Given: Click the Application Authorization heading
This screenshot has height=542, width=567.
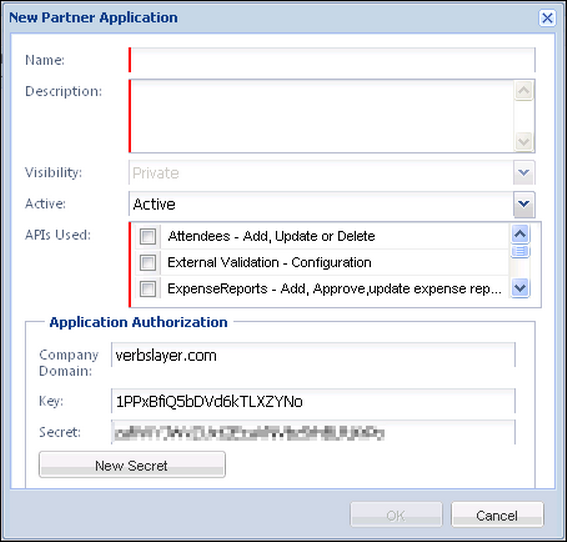Looking at the screenshot, I should click(138, 322).
